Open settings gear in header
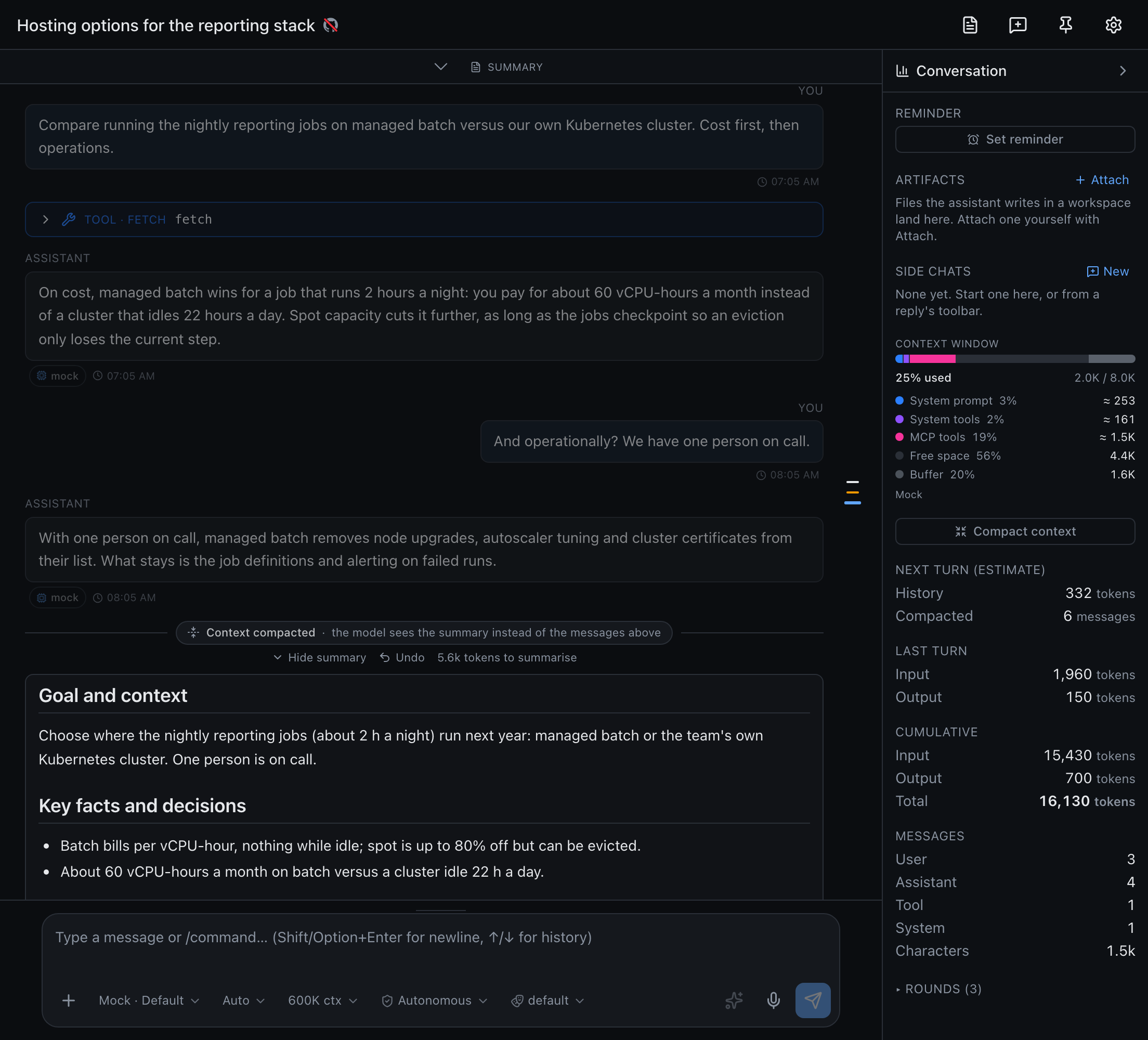 tap(1113, 25)
